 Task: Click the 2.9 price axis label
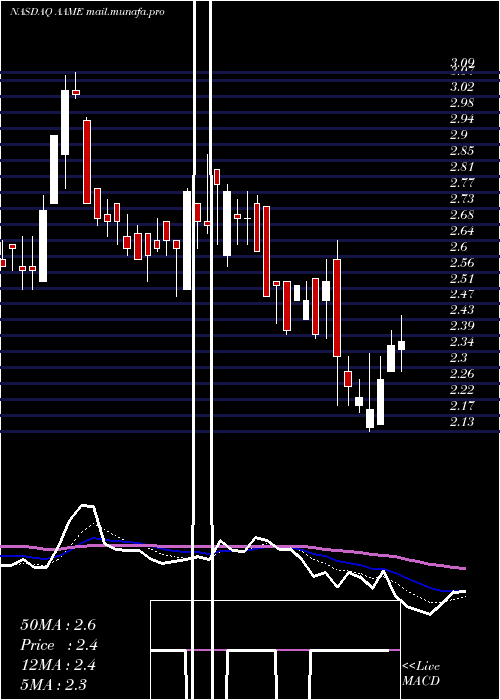(458, 135)
